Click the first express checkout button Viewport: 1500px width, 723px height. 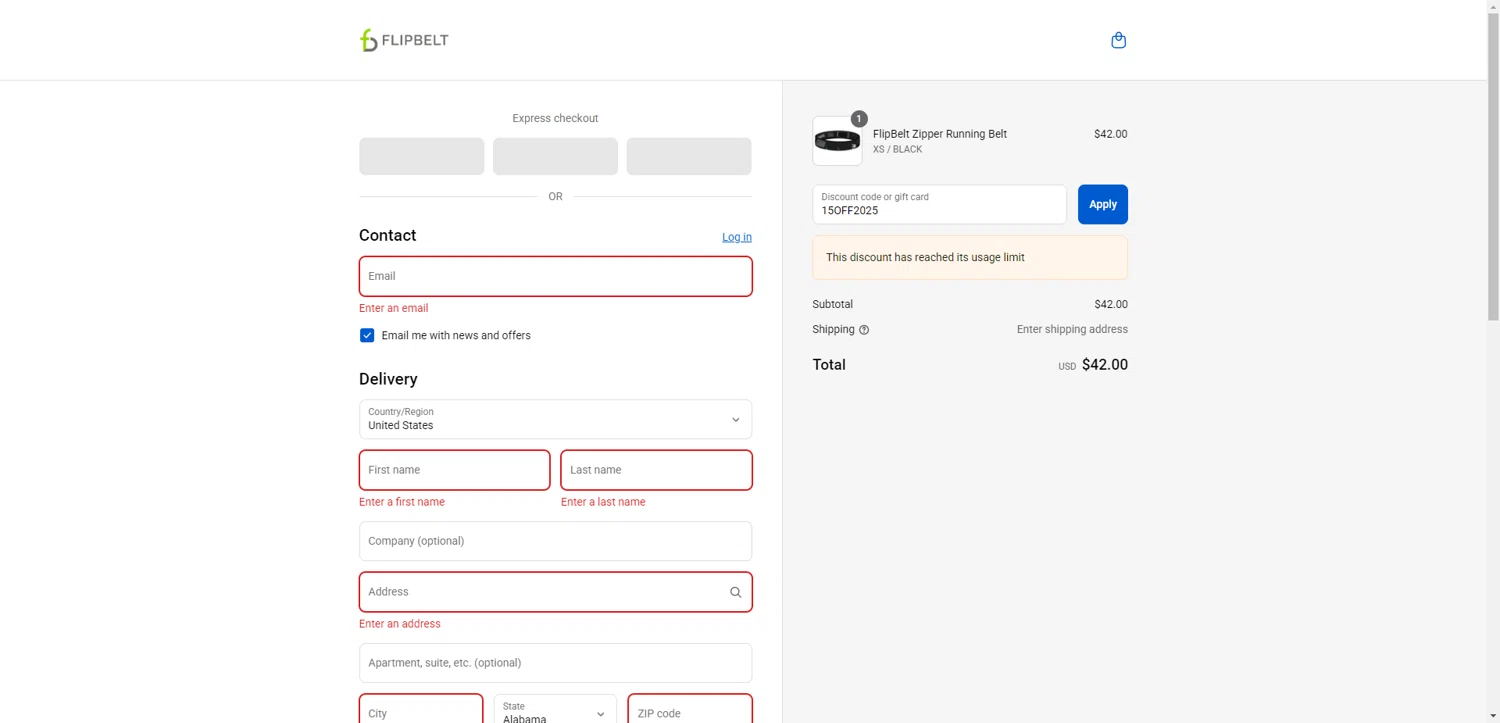point(421,156)
